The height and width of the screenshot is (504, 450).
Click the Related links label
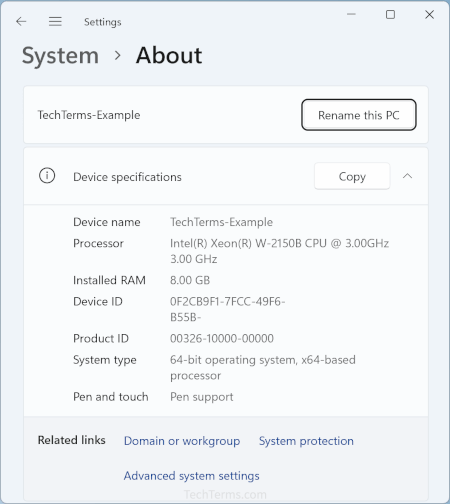pos(71,440)
